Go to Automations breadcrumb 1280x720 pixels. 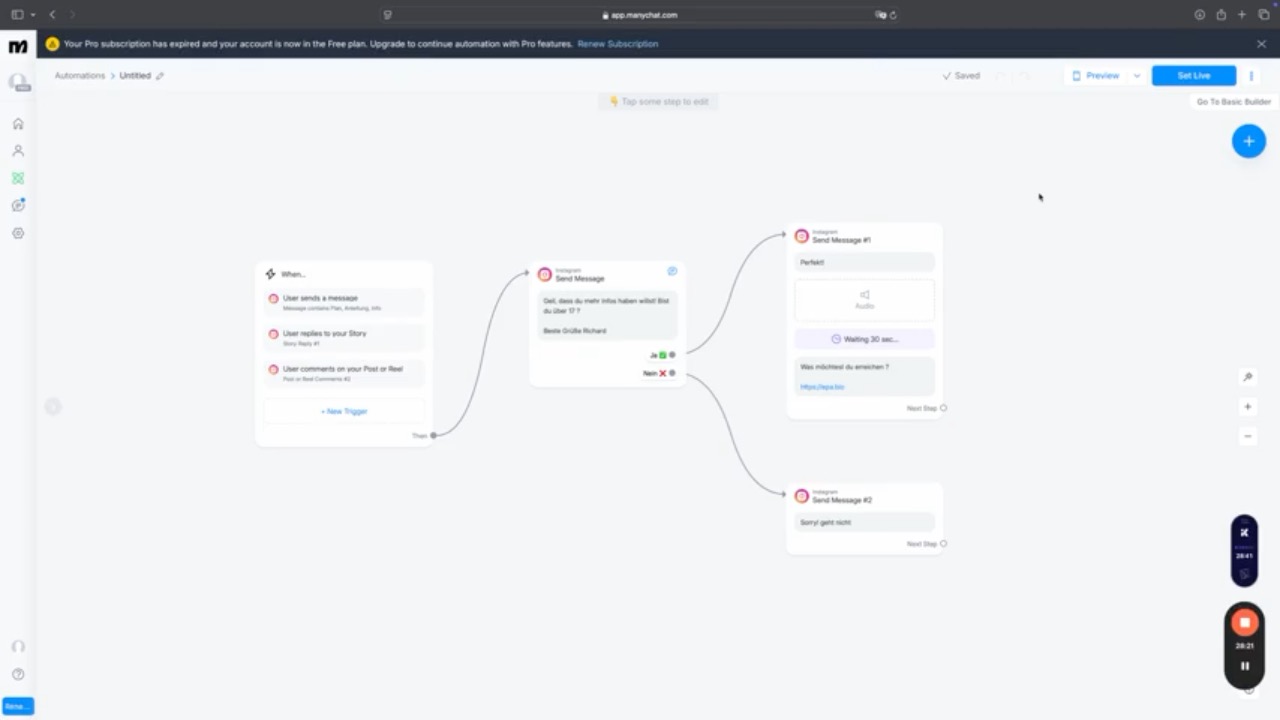coord(80,76)
